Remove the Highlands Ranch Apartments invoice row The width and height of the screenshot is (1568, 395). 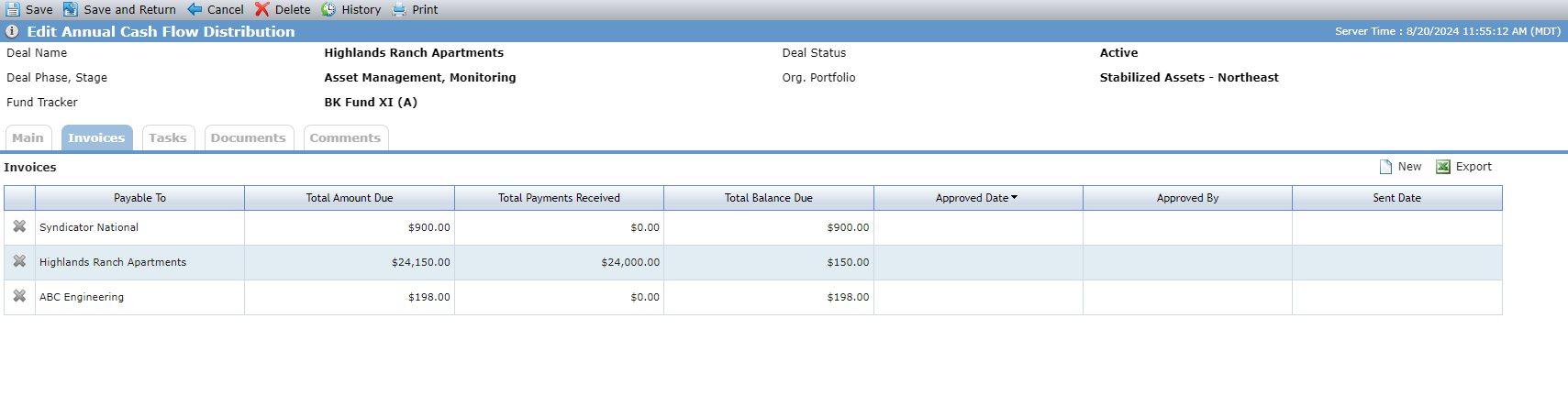pos(19,261)
